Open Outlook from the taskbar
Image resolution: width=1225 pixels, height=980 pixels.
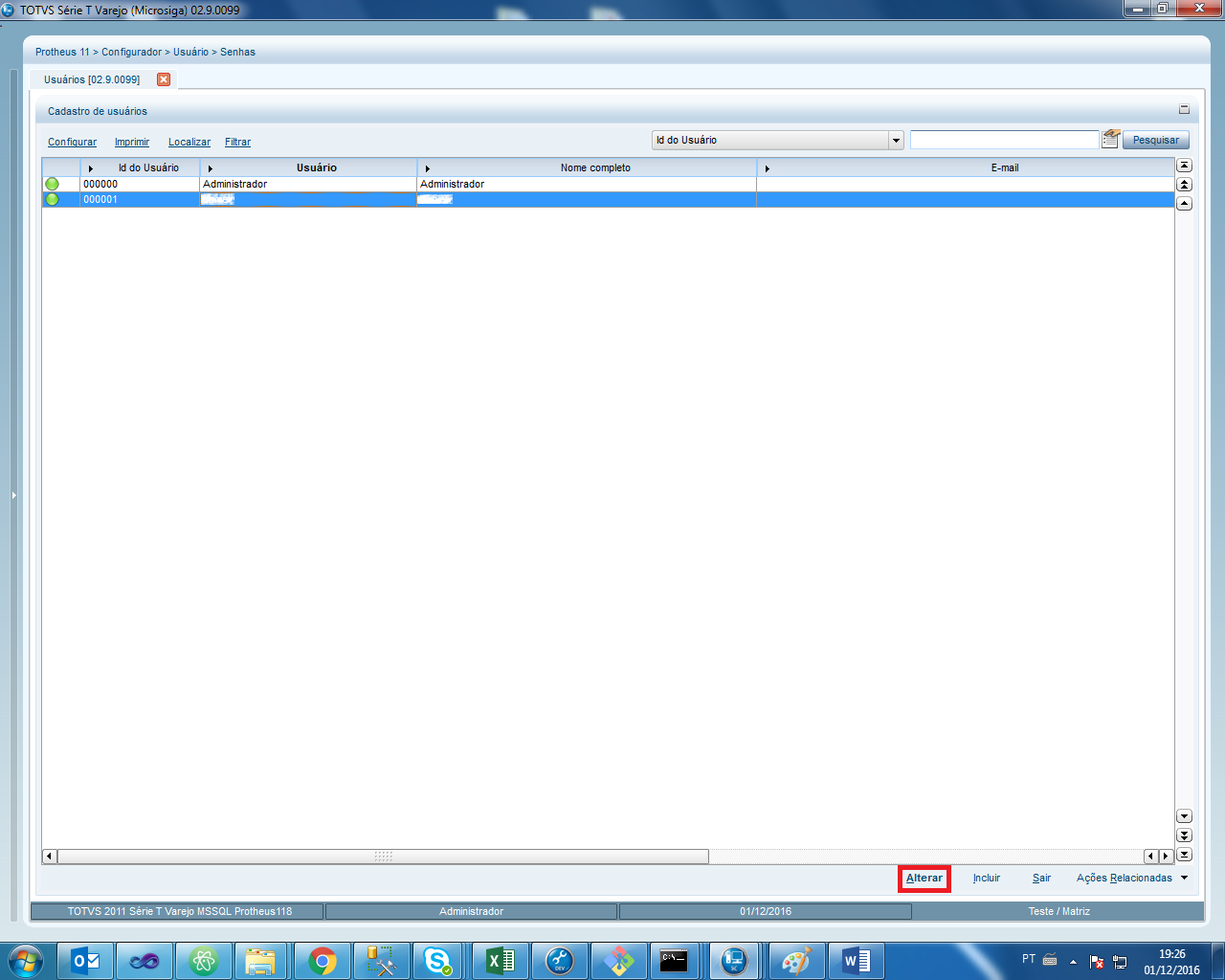pyautogui.click(x=85, y=961)
